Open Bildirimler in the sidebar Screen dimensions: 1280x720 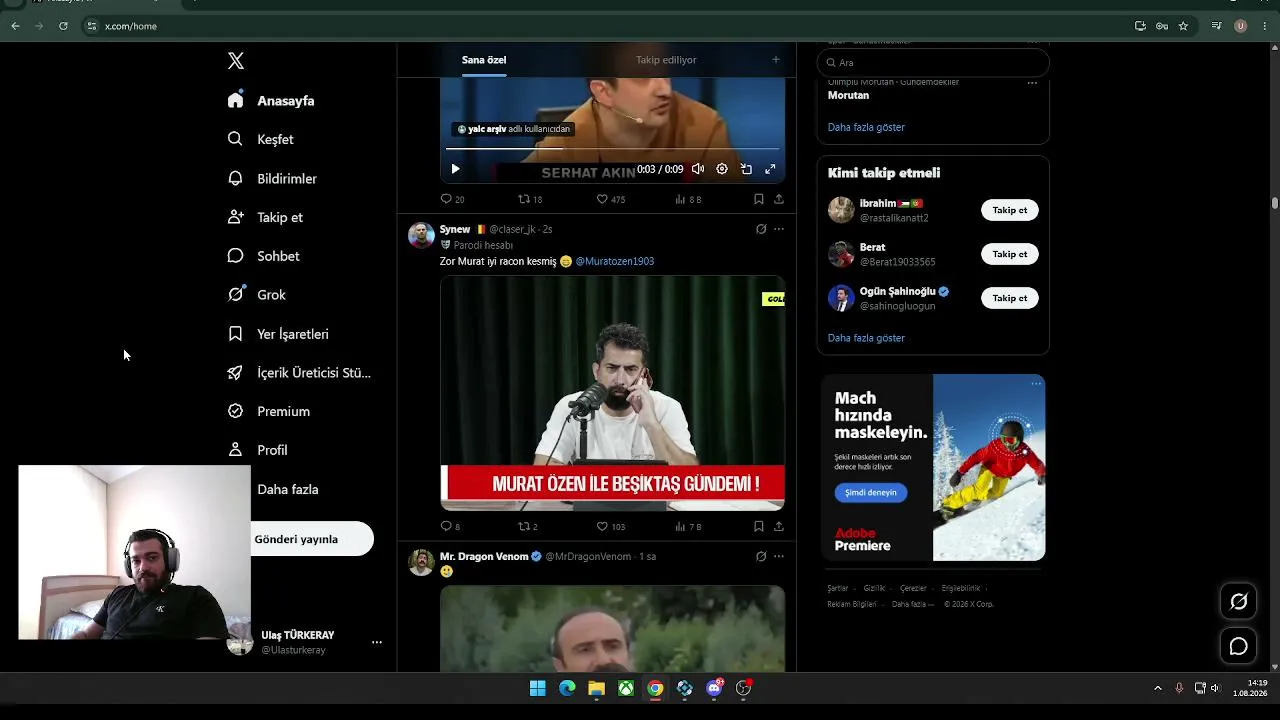point(272,178)
